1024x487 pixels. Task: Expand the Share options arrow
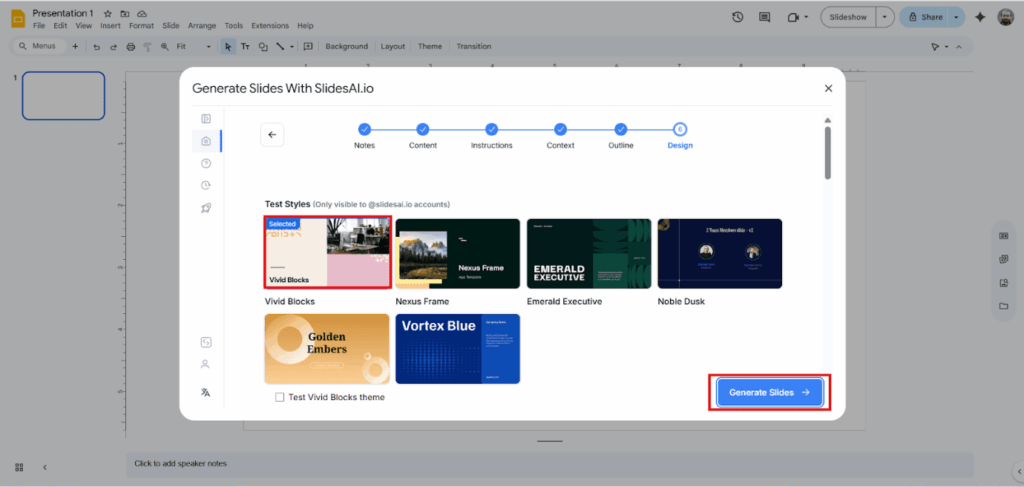coord(956,17)
